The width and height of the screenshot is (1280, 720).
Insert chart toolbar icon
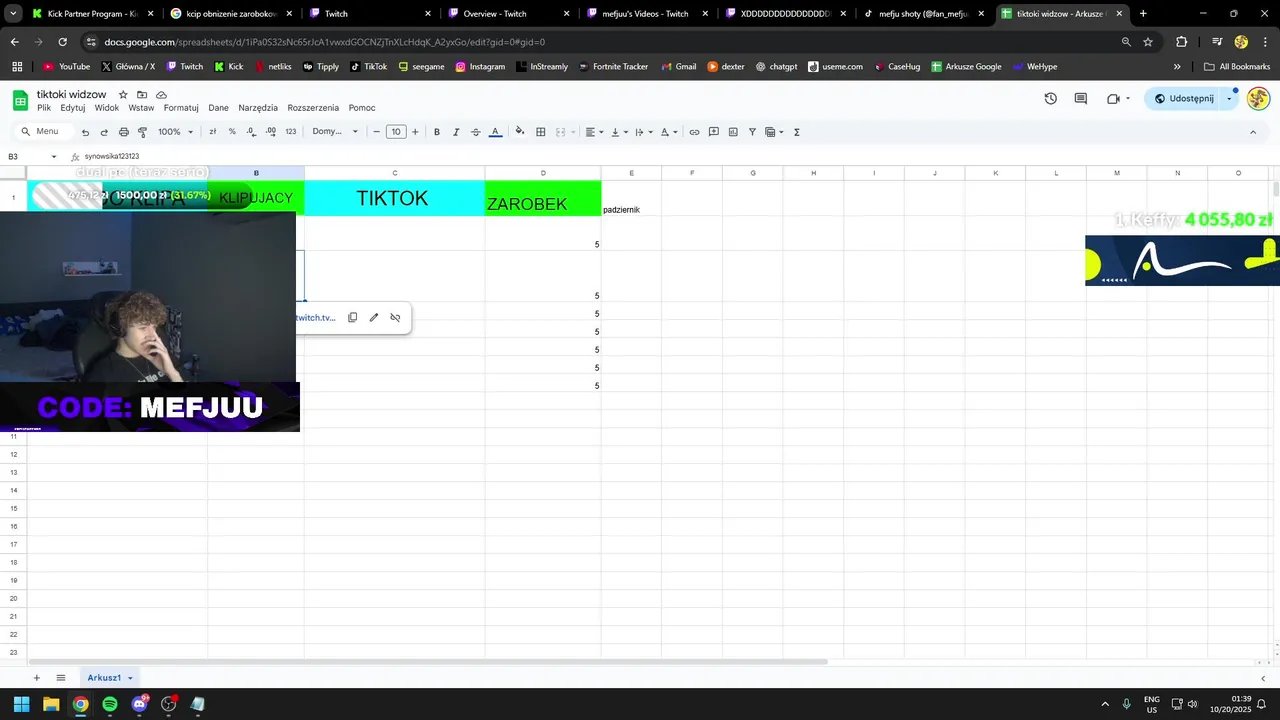[x=733, y=132]
